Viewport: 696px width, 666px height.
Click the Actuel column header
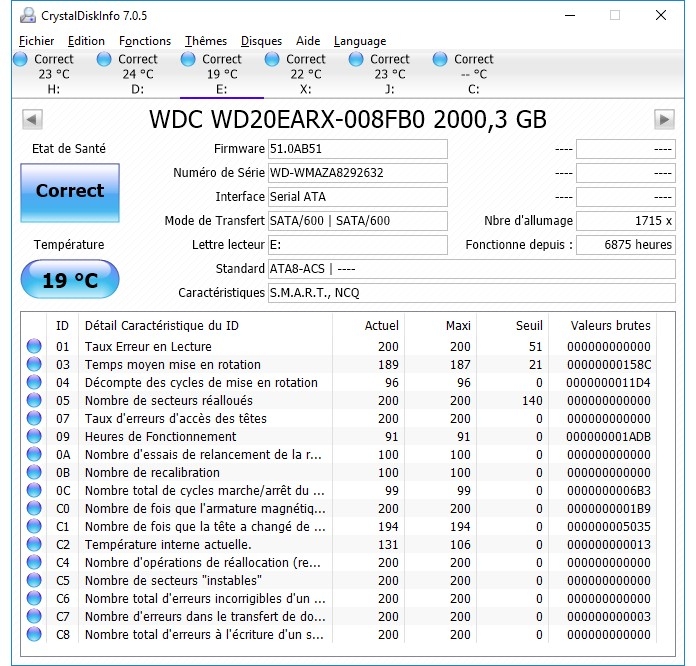(368, 325)
